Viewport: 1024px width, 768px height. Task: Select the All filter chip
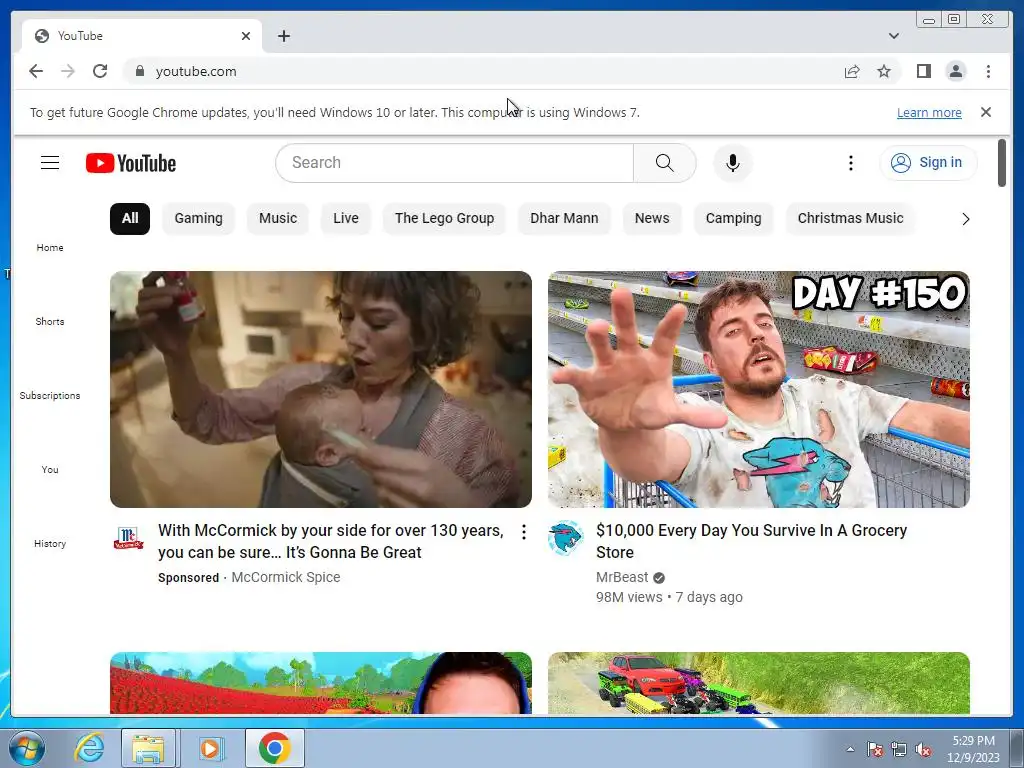[130, 218]
